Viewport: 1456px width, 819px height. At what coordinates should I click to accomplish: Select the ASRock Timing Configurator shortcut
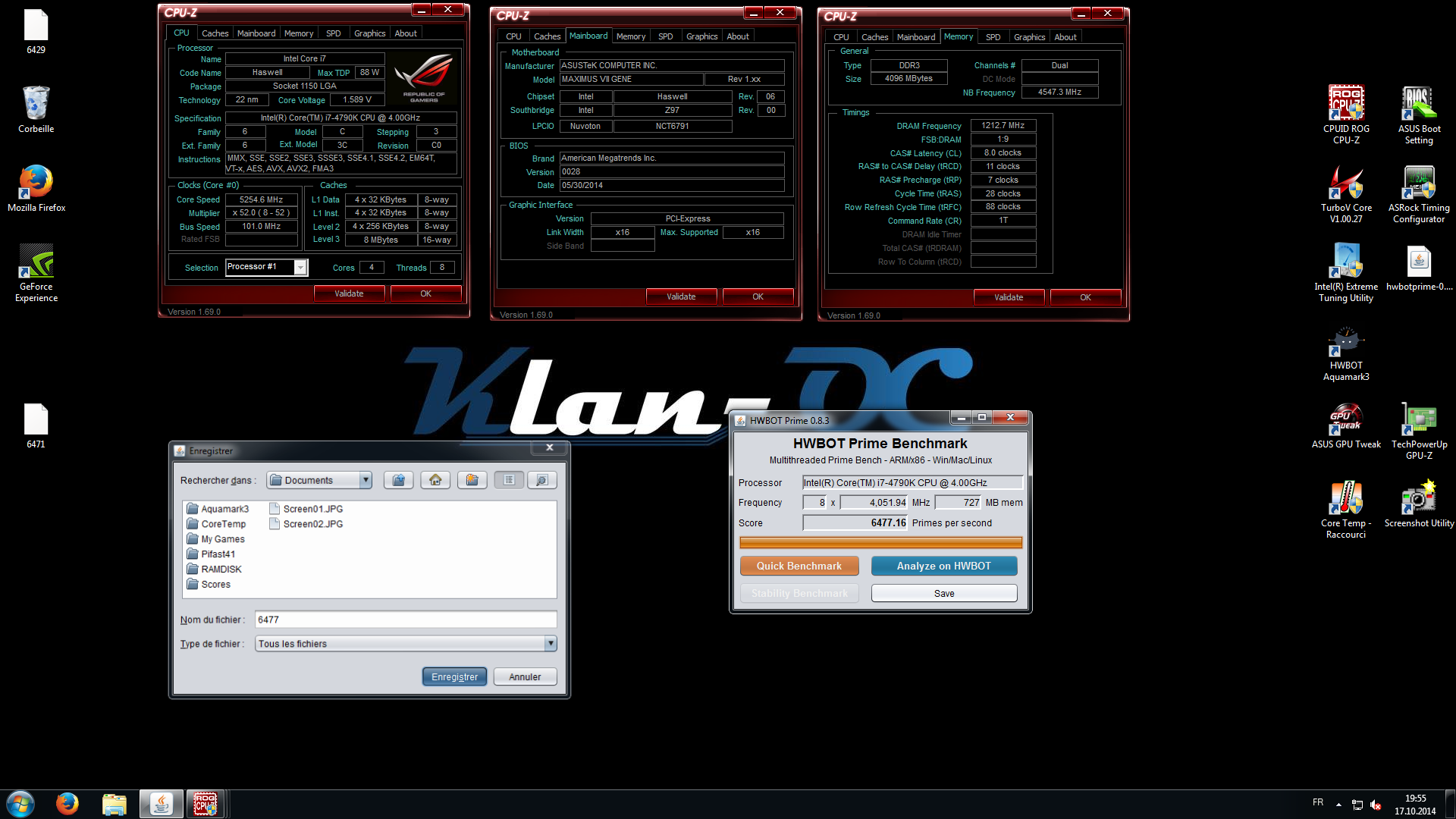click(1419, 194)
